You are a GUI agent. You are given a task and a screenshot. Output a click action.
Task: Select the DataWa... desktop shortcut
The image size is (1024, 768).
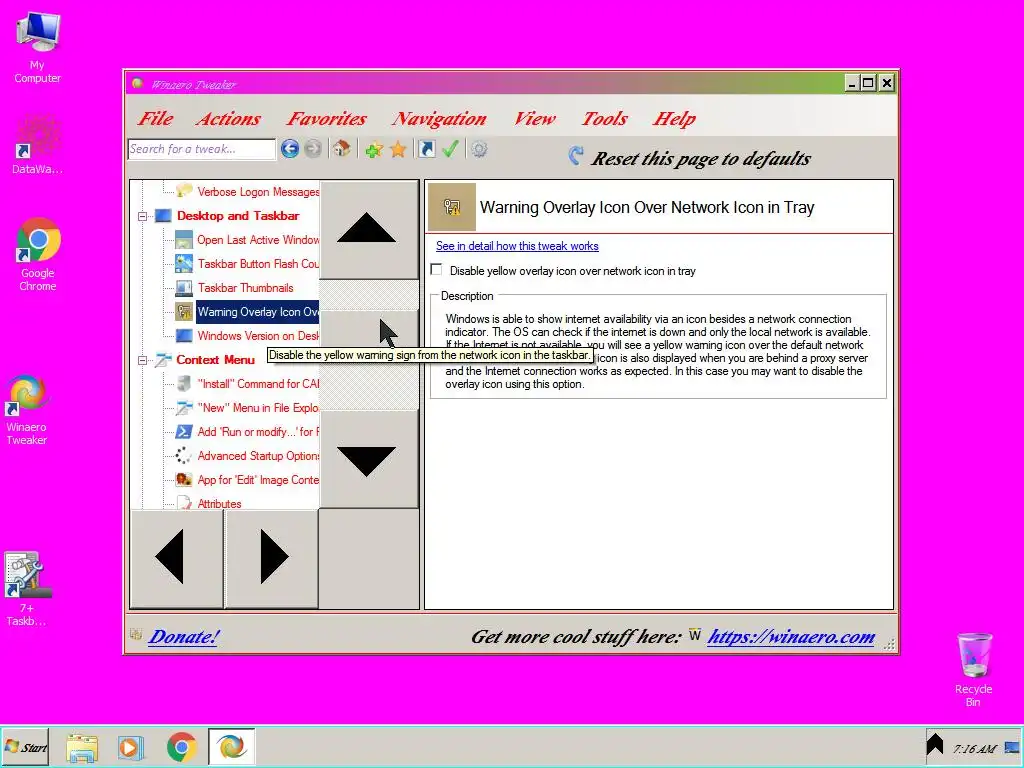(x=37, y=144)
